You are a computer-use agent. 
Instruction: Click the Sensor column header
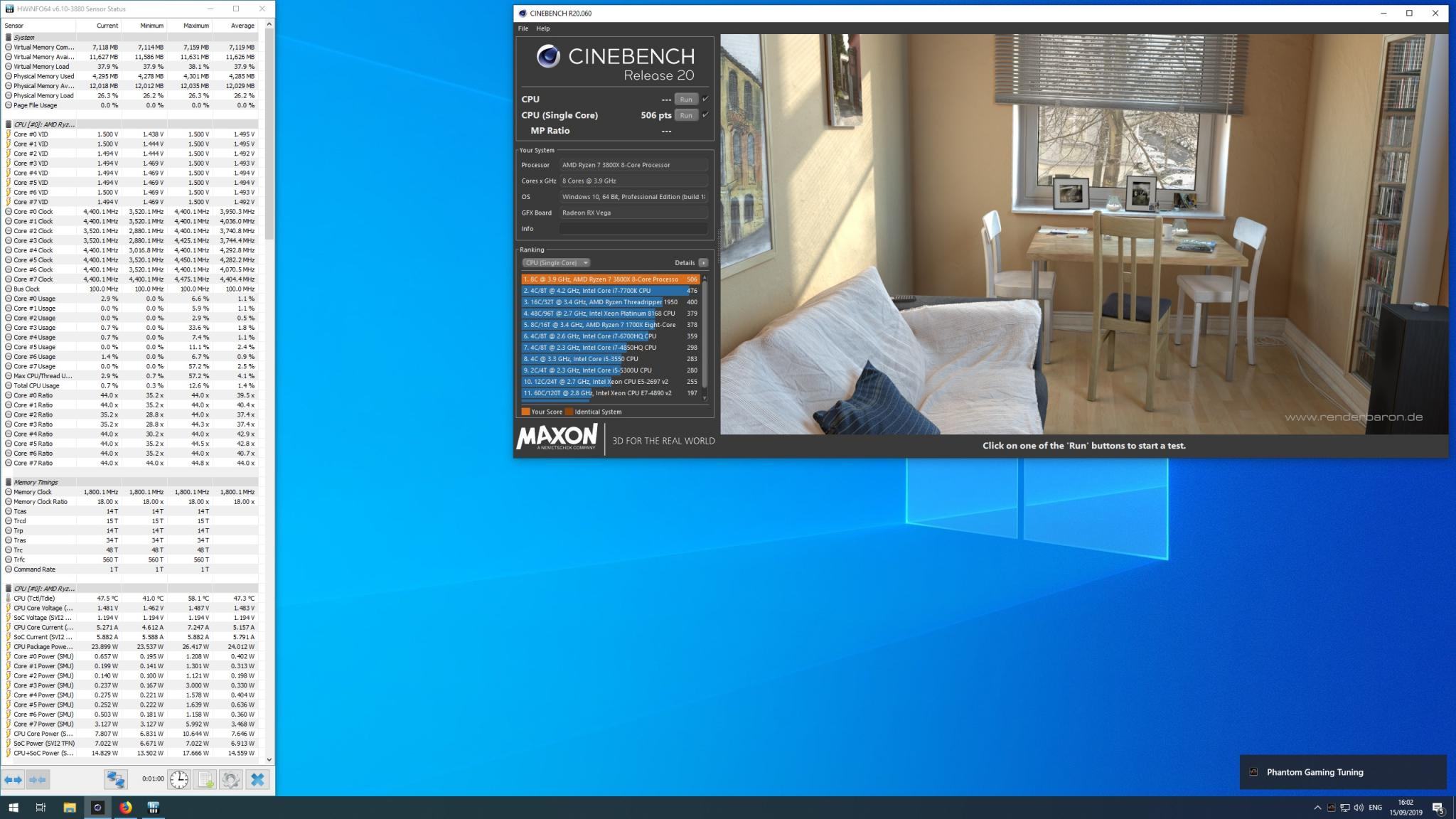point(39,26)
